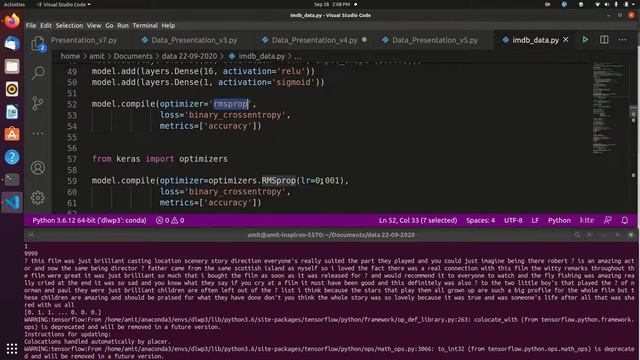This screenshot has width=640, height=360.
Task: Open Source Control view
Action: pyautogui.click(x=38, y=103)
